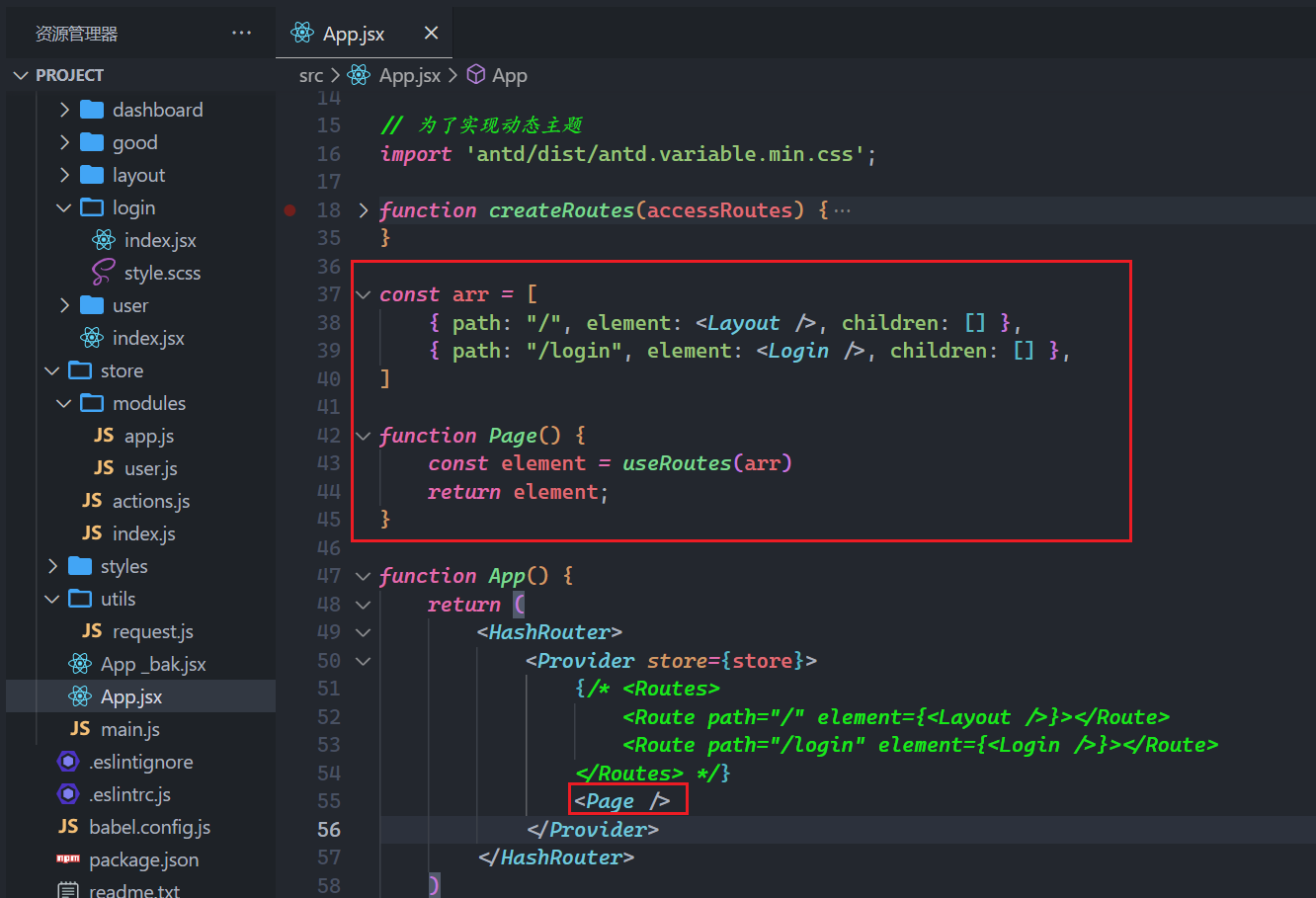
Task: Open index.js in the store folder
Action: coord(140,533)
